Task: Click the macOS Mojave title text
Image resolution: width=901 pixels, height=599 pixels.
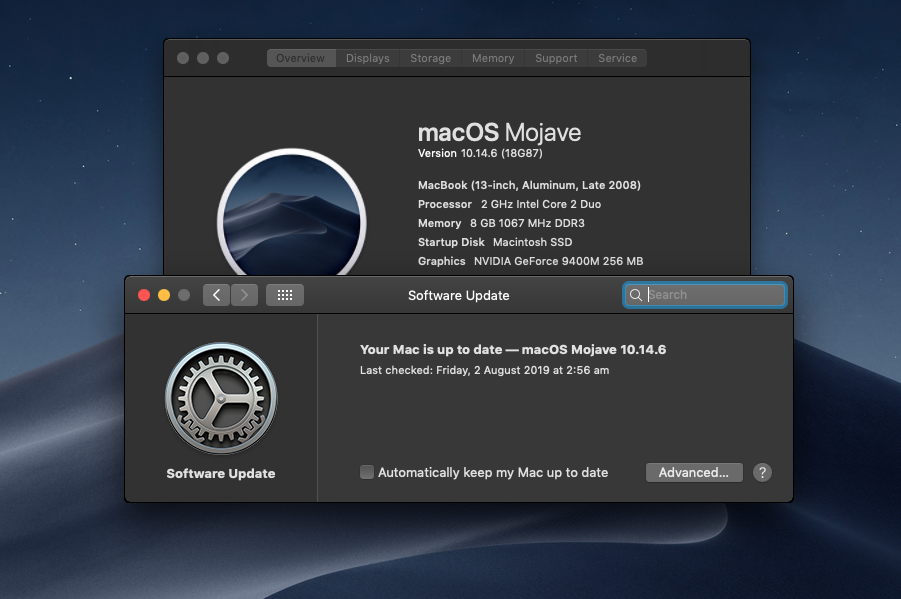Action: (x=499, y=133)
